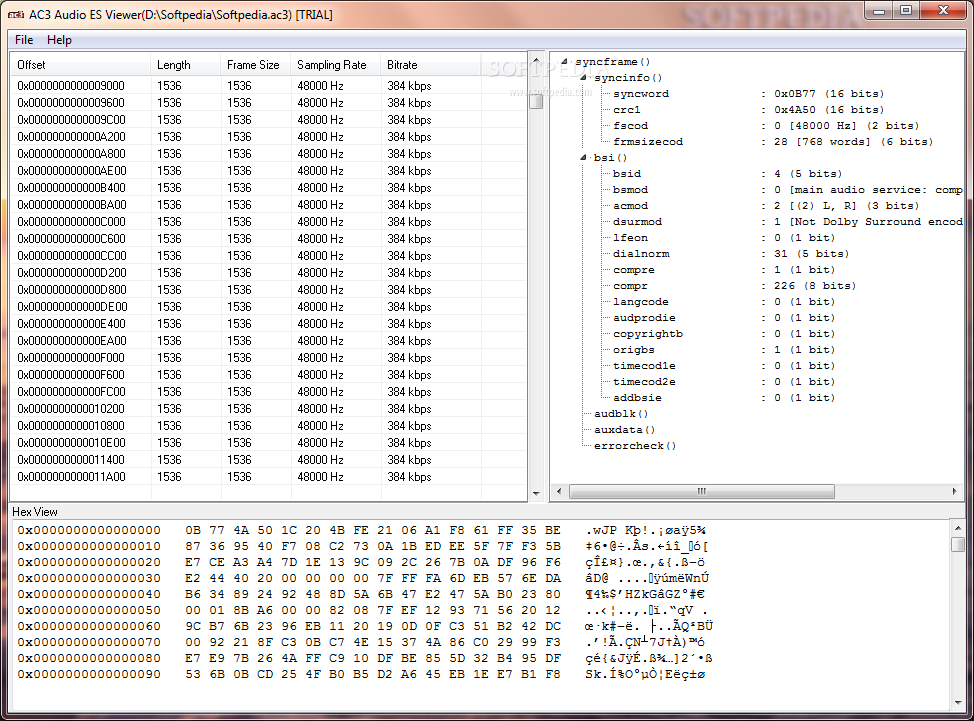Click hex row at address 0x0000000000000090
Image resolution: width=974 pixels, height=721 pixels.
coord(362,674)
